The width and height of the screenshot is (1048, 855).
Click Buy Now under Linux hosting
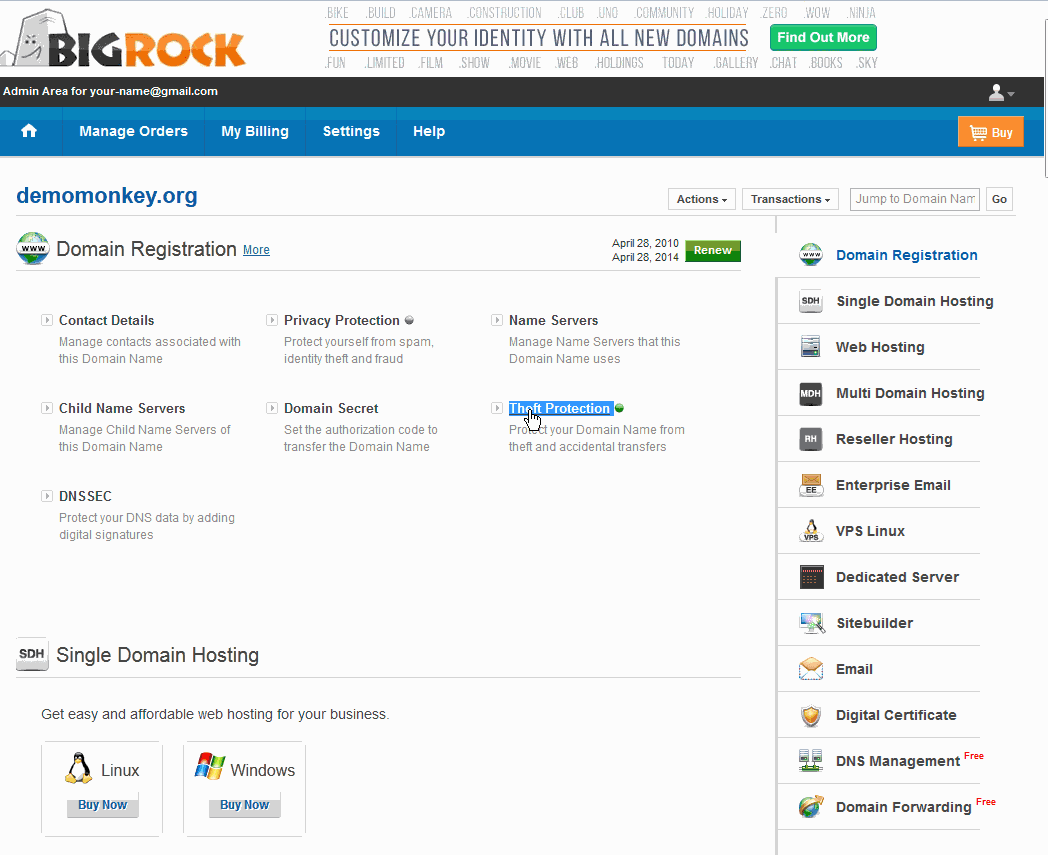(102, 805)
